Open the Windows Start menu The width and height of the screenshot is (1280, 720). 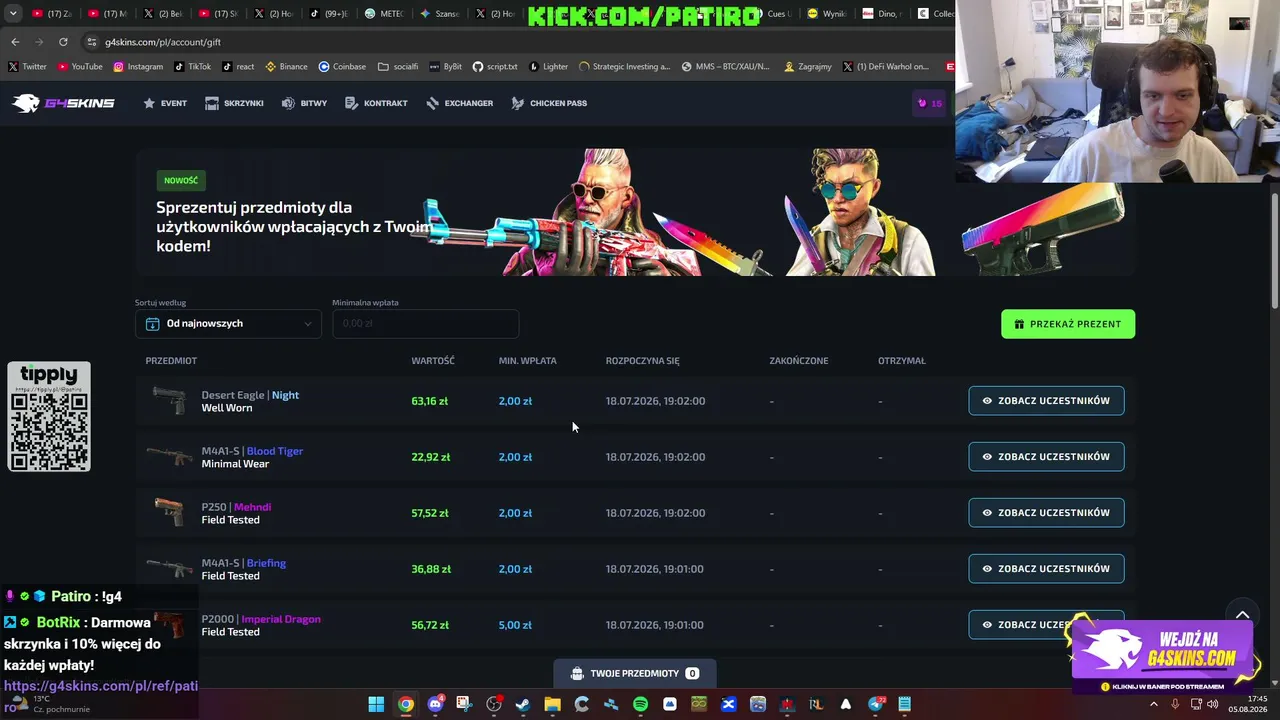click(x=376, y=704)
